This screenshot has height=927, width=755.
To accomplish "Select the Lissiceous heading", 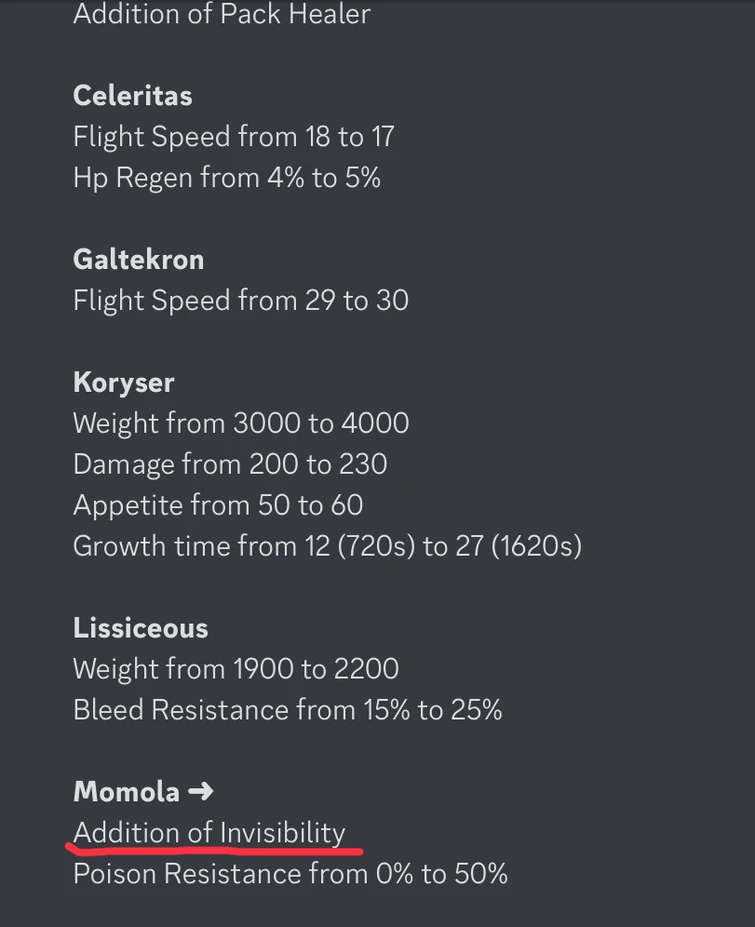I will coord(140,628).
